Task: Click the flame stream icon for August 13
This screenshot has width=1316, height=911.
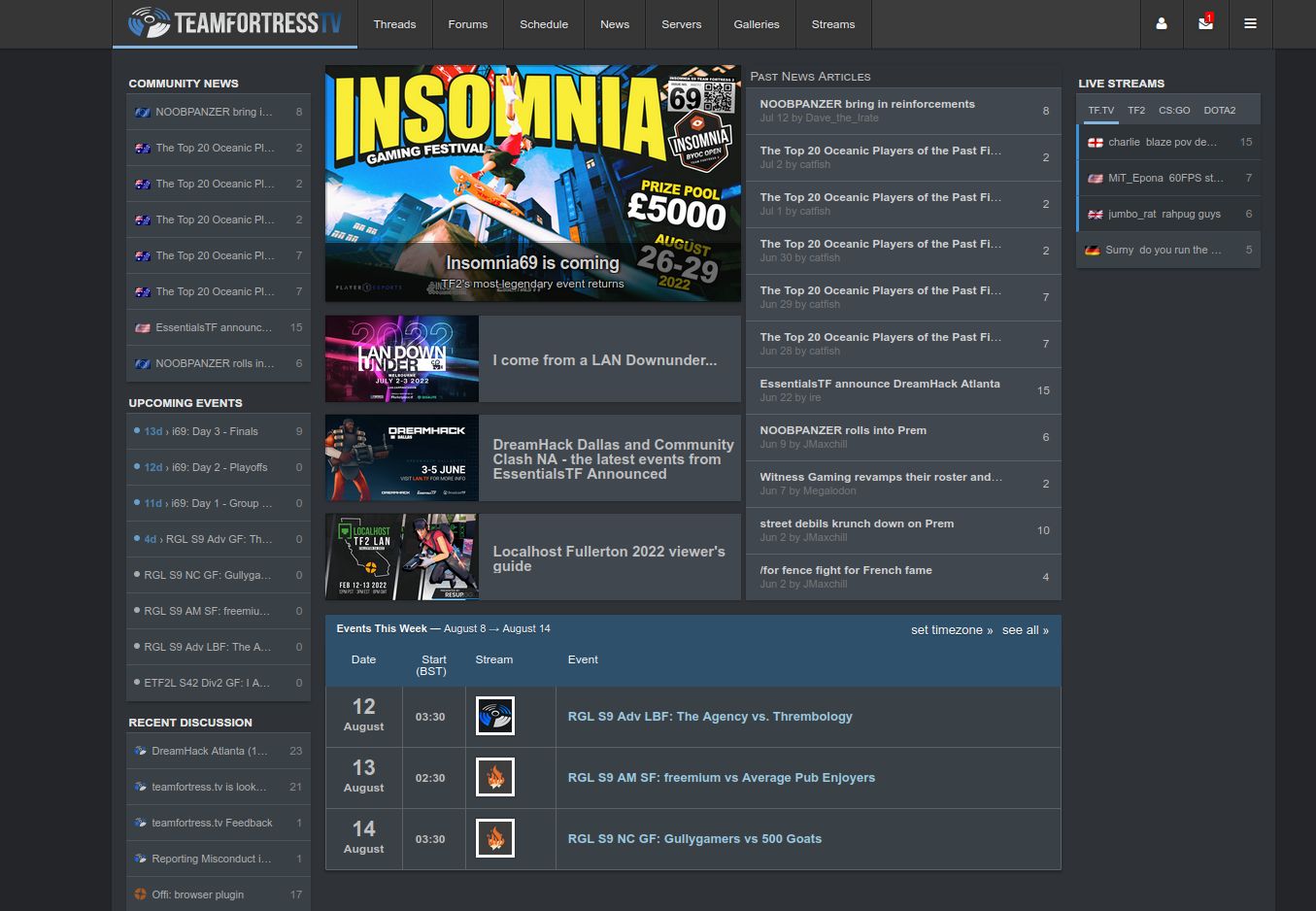Action: coord(494,777)
